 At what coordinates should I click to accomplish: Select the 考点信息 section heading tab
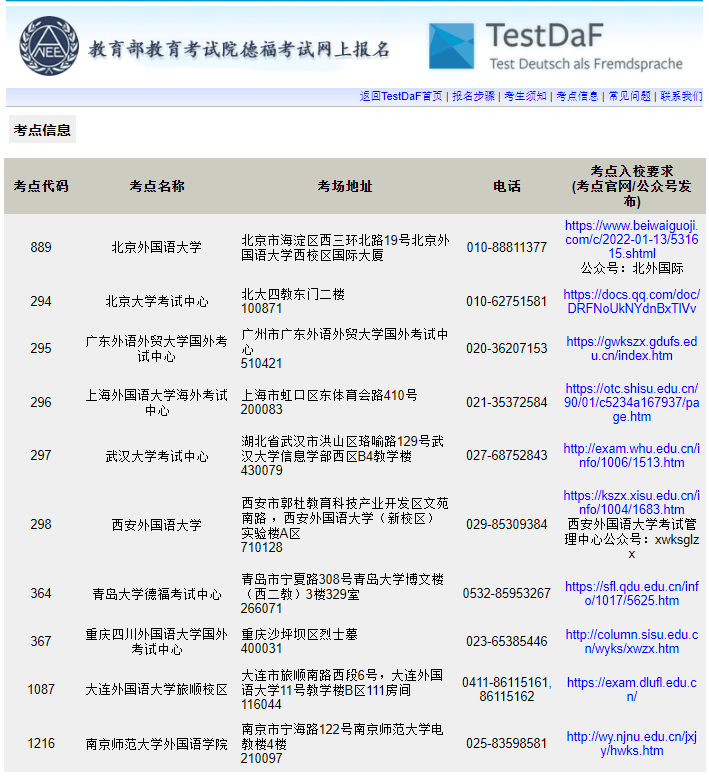(42, 130)
